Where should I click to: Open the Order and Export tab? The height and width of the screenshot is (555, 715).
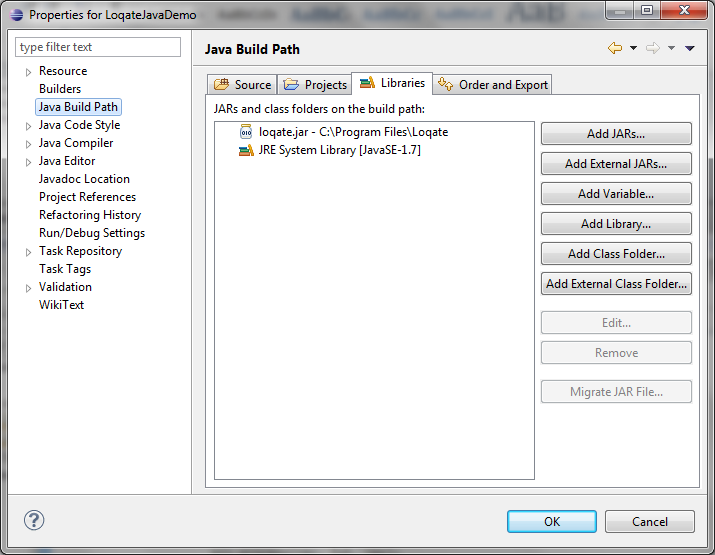pos(492,85)
